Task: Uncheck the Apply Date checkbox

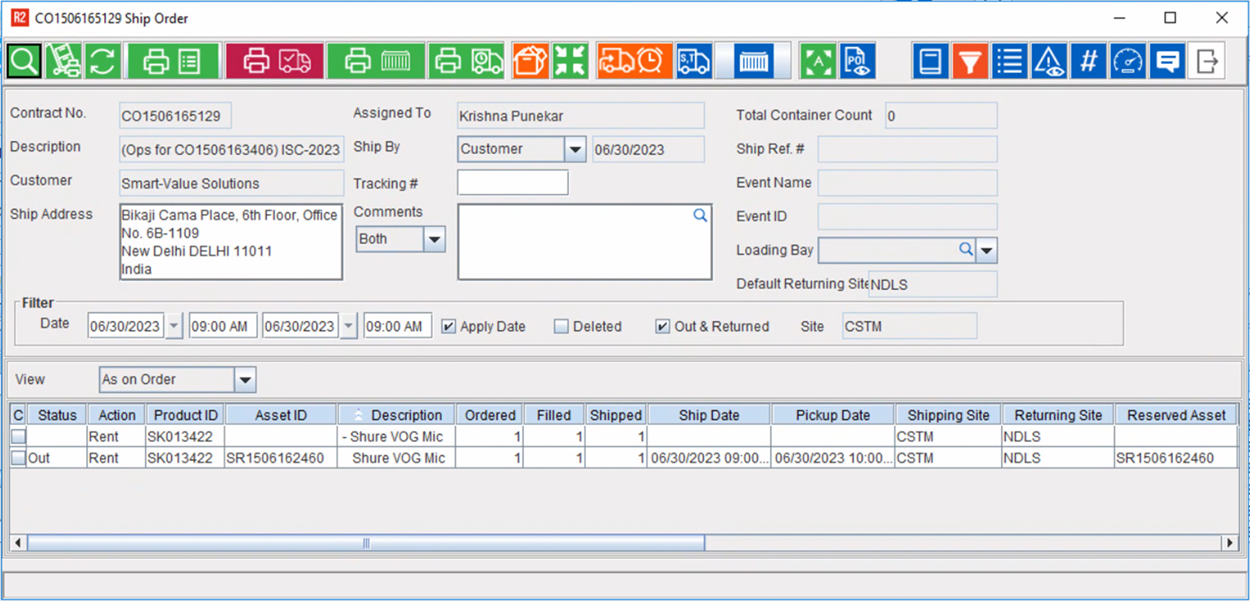Action: point(449,326)
